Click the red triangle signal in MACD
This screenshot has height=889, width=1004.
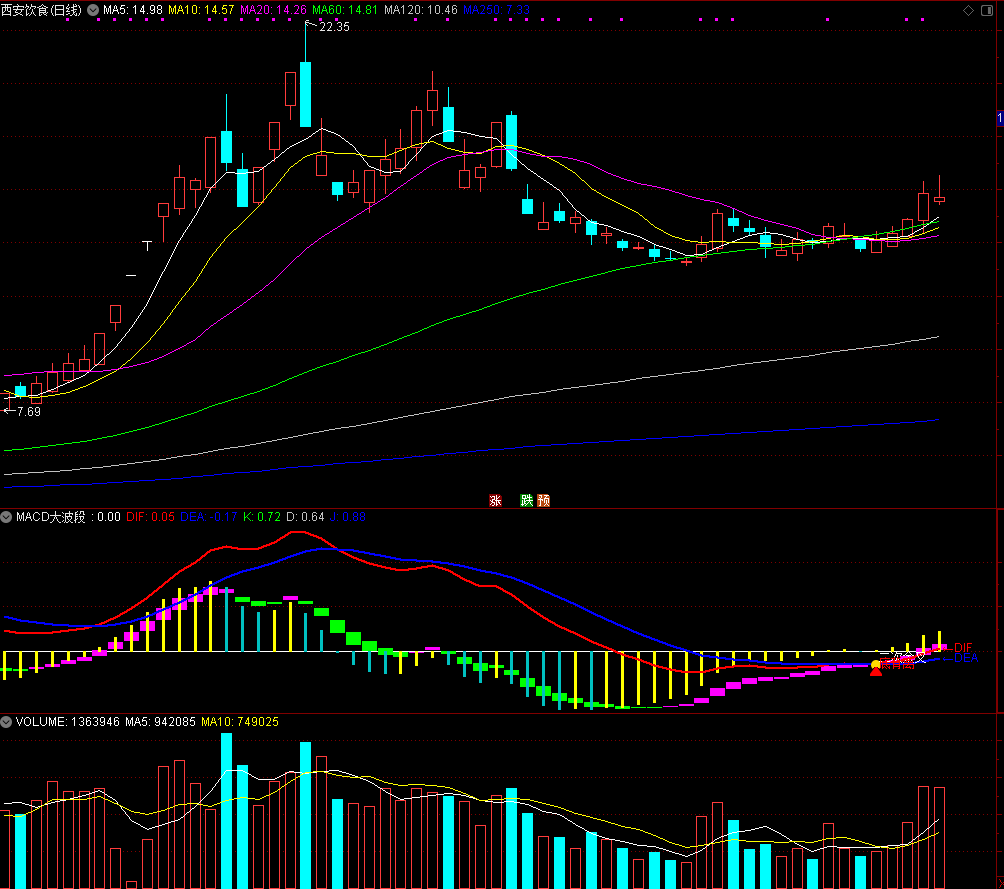coord(876,671)
